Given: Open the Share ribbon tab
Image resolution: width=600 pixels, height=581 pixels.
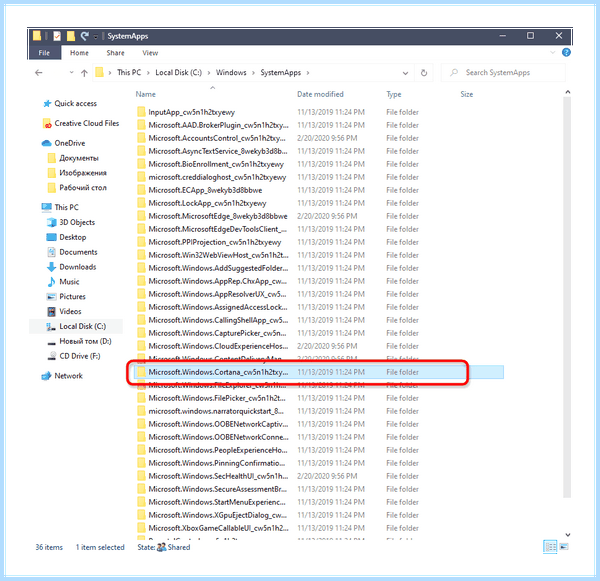Looking at the screenshot, I should click(x=115, y=53).
